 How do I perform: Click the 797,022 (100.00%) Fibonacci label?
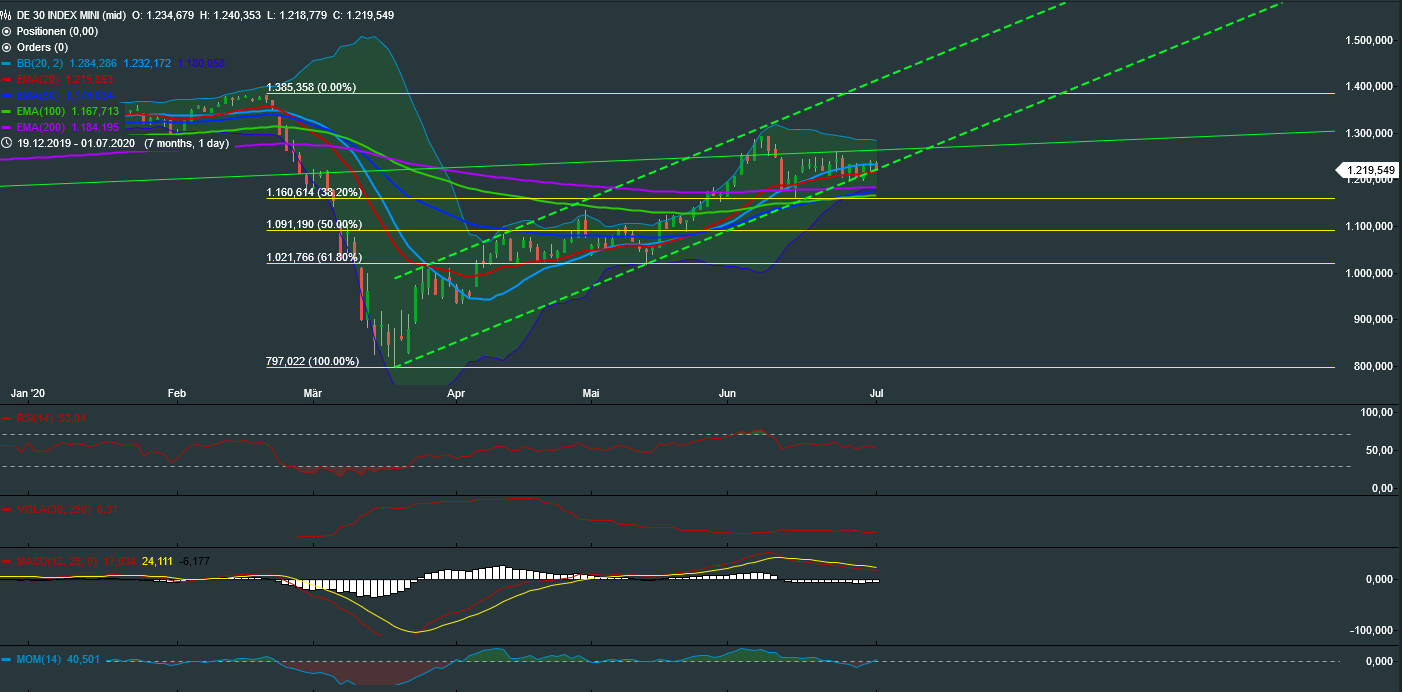pos(312,361)
